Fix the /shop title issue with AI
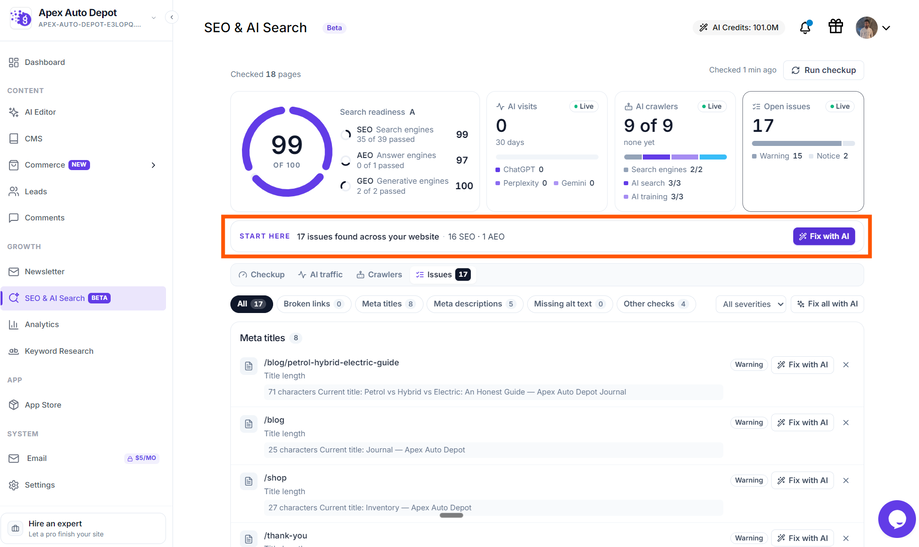The width and height of the screenshot is (919, 547). pos(802,480)
